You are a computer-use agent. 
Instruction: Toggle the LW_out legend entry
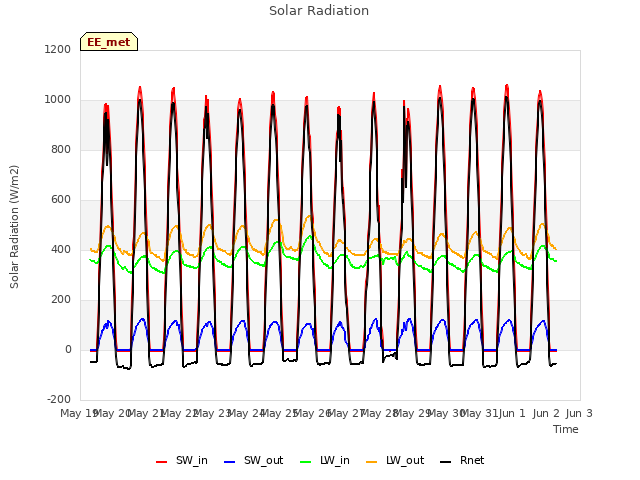pyautogui.click(x=395, y=461)
